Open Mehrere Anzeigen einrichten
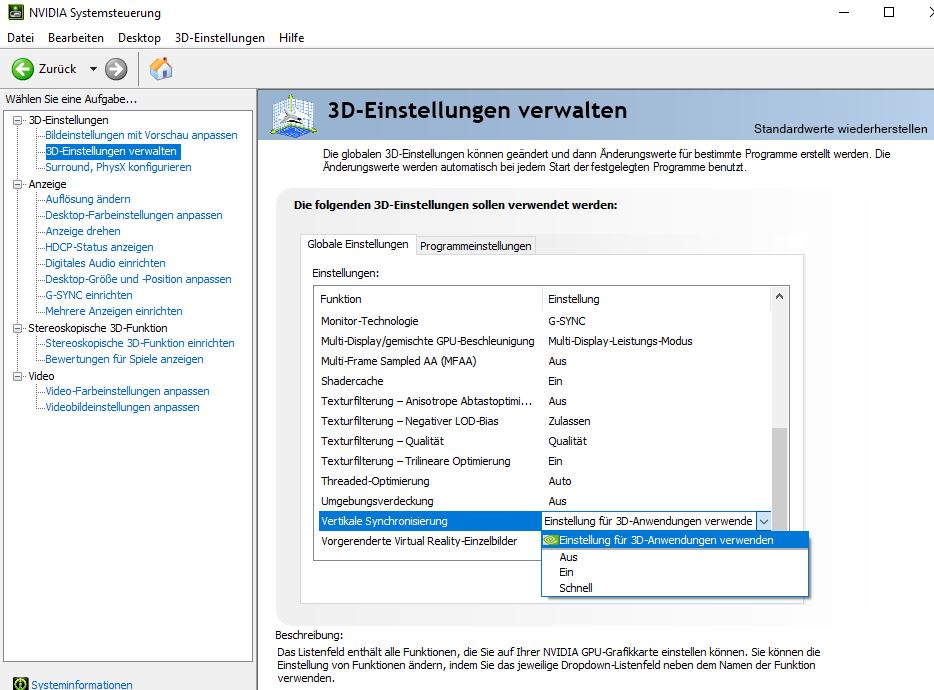 tap(113, 311)
